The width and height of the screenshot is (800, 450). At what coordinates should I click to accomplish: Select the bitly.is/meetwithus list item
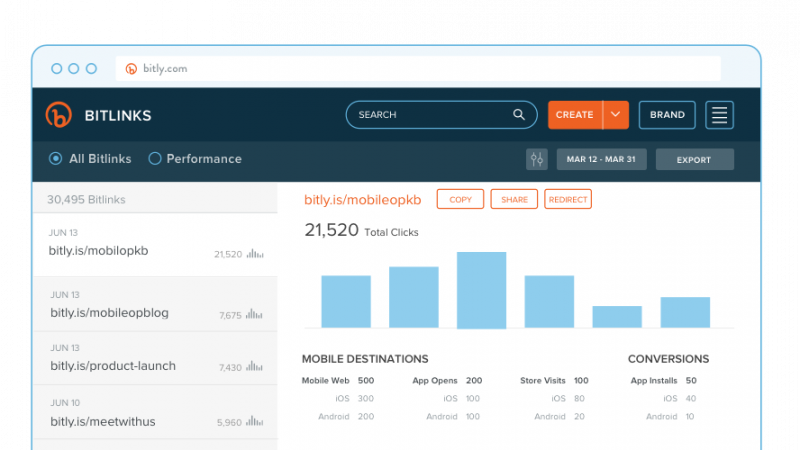click(x=155, y=412)
